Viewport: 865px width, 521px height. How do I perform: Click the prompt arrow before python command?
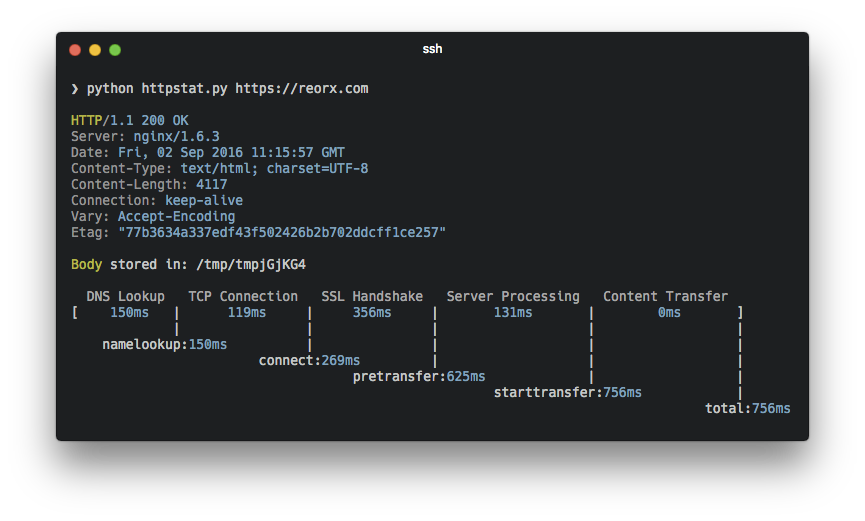[x=74, y=89]
